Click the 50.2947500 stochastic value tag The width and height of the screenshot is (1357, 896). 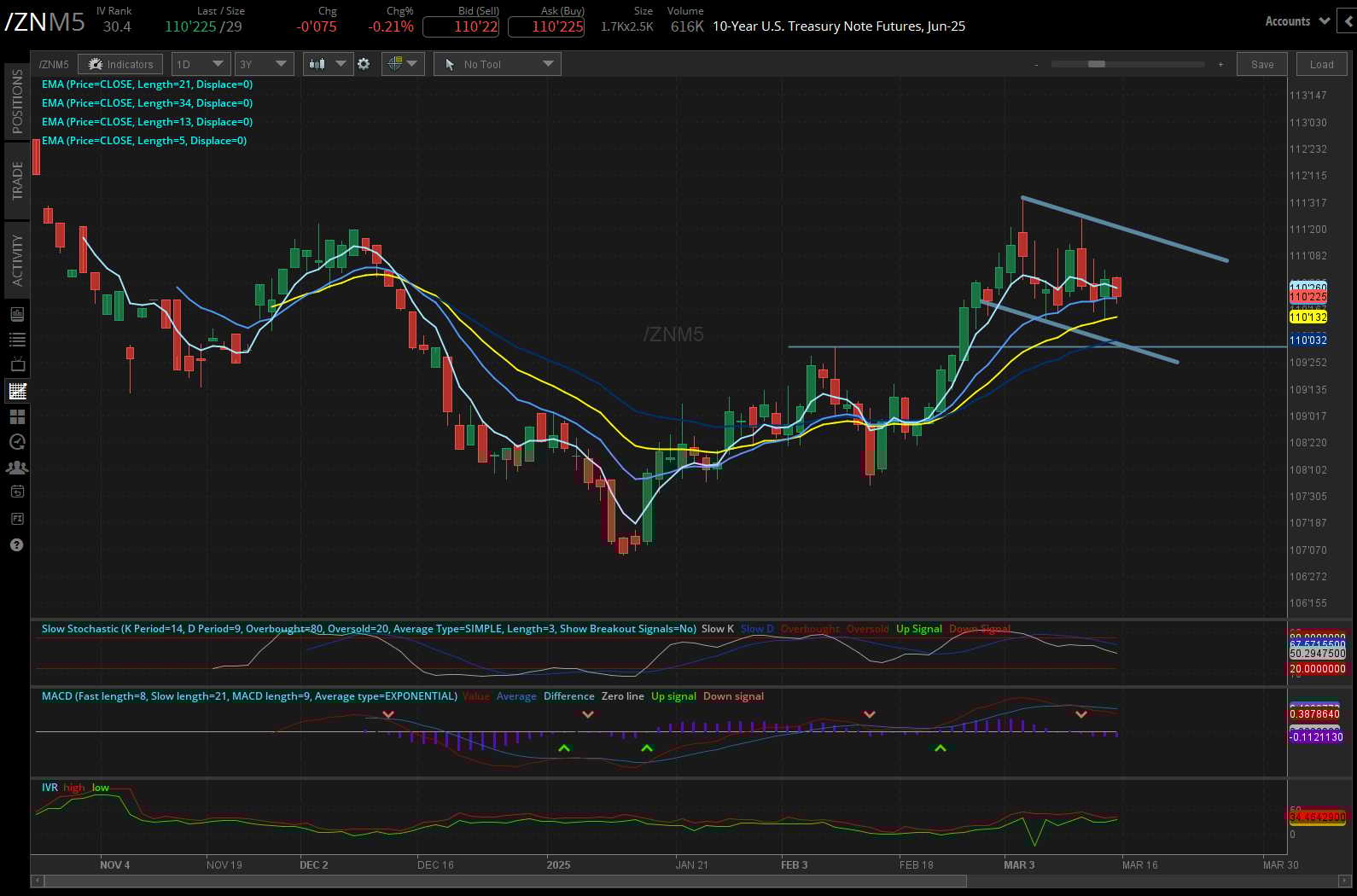[1317, 654]
